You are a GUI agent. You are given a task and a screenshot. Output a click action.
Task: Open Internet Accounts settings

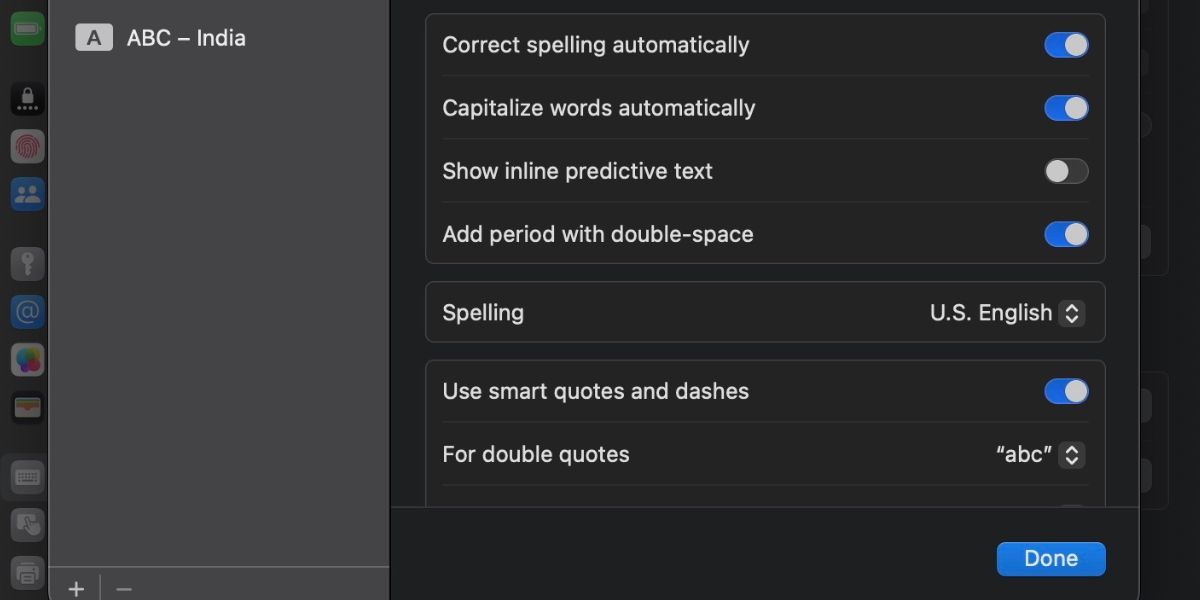click(27, 312)
